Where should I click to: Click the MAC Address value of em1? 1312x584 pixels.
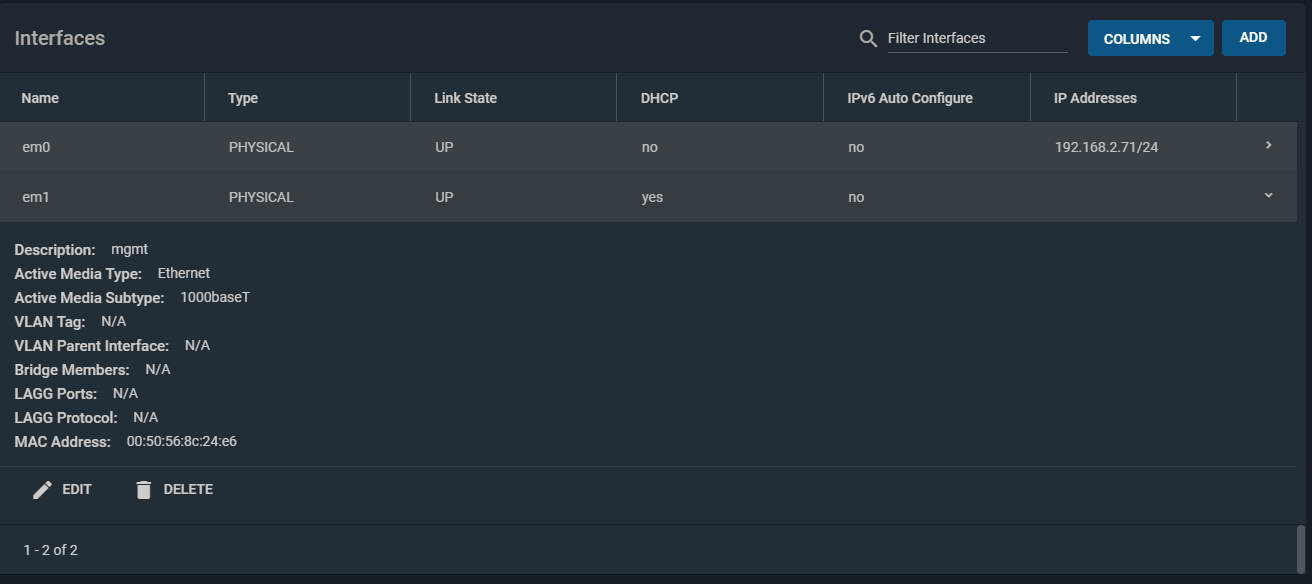coord(180,441)
